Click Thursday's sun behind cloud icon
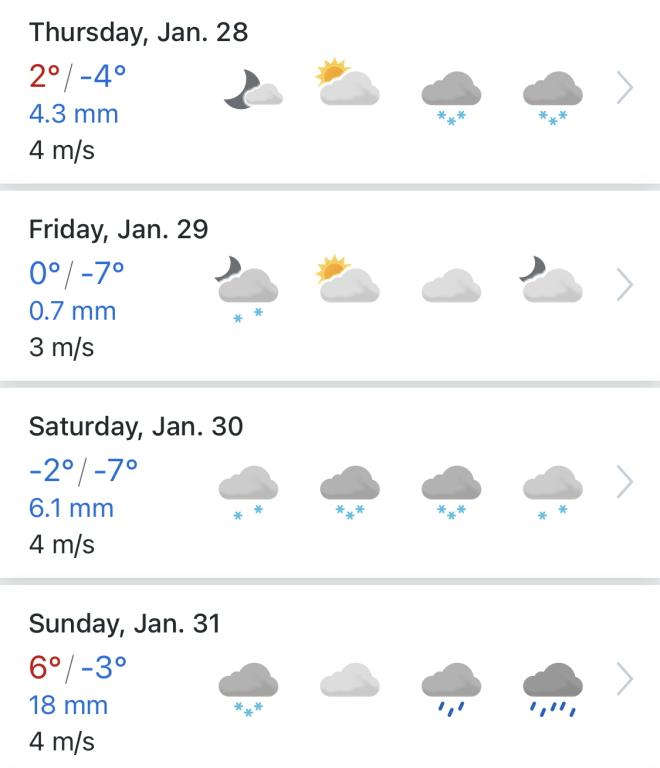 tap(348, 84)
